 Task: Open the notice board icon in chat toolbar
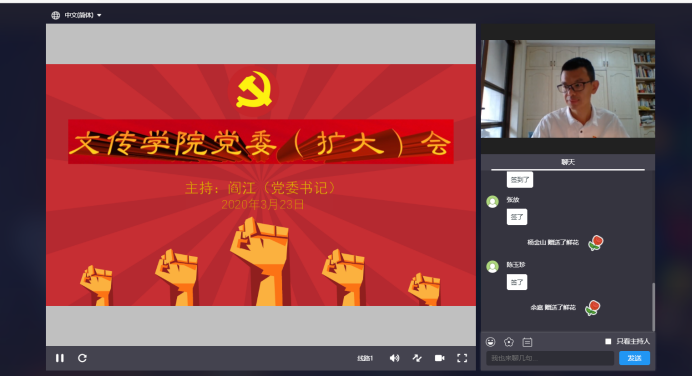[527, 342]
